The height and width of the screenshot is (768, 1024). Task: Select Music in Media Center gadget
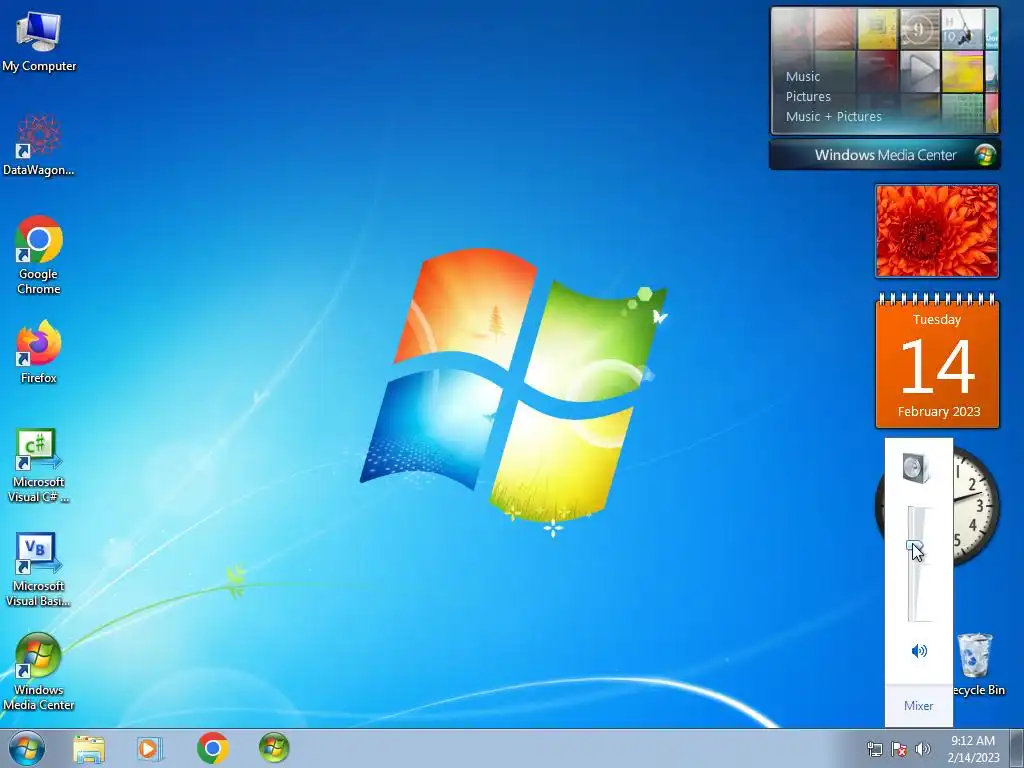pyautogui.click(x=803, y=76)
